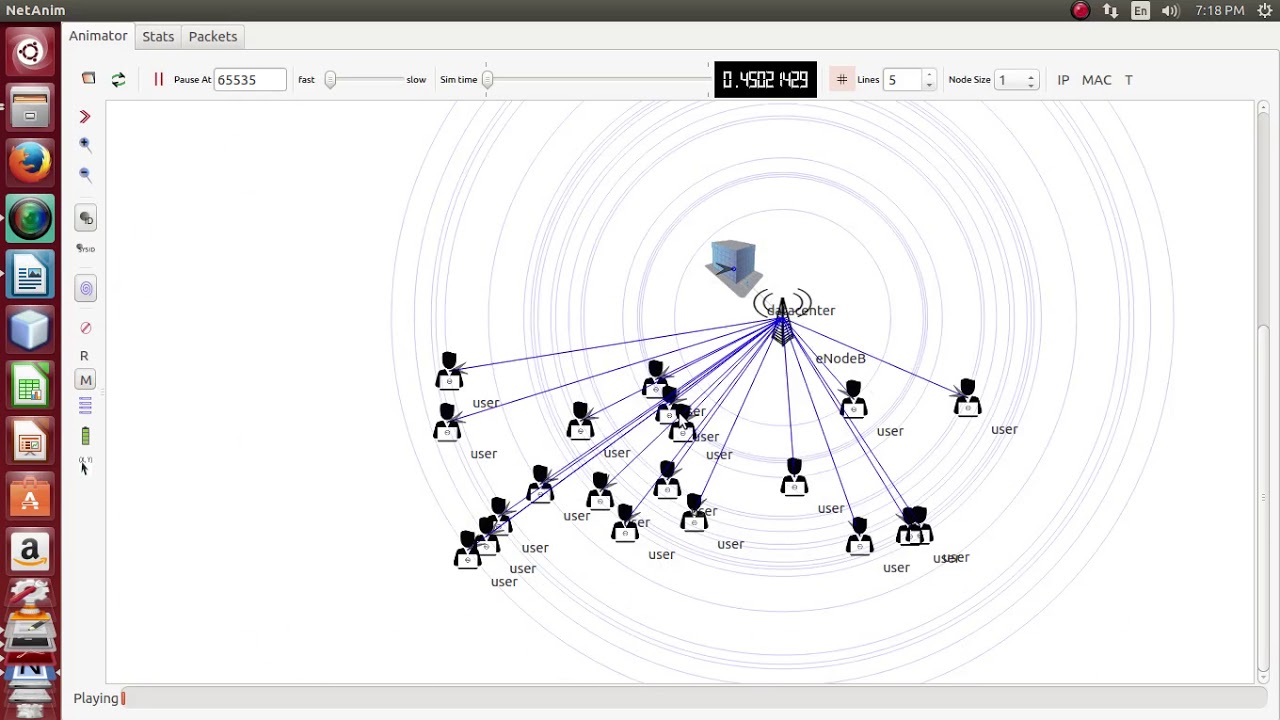
Task: Toggle node ID display button
Action: click(x=86, y=218)
